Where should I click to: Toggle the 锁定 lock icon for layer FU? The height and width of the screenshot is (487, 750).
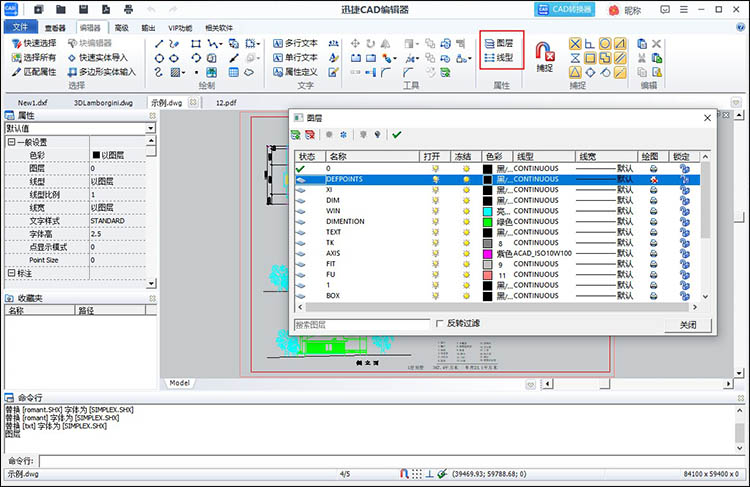click(x=685, y=275)
